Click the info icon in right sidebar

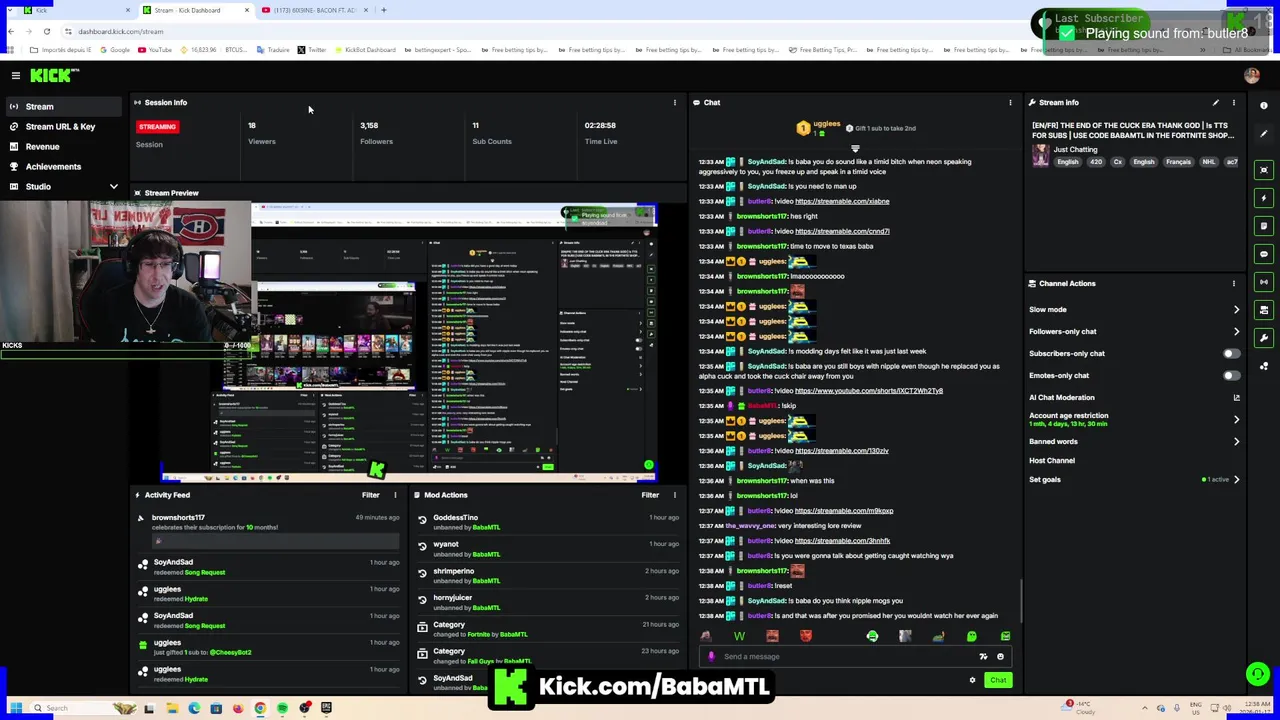[1264, 105]
